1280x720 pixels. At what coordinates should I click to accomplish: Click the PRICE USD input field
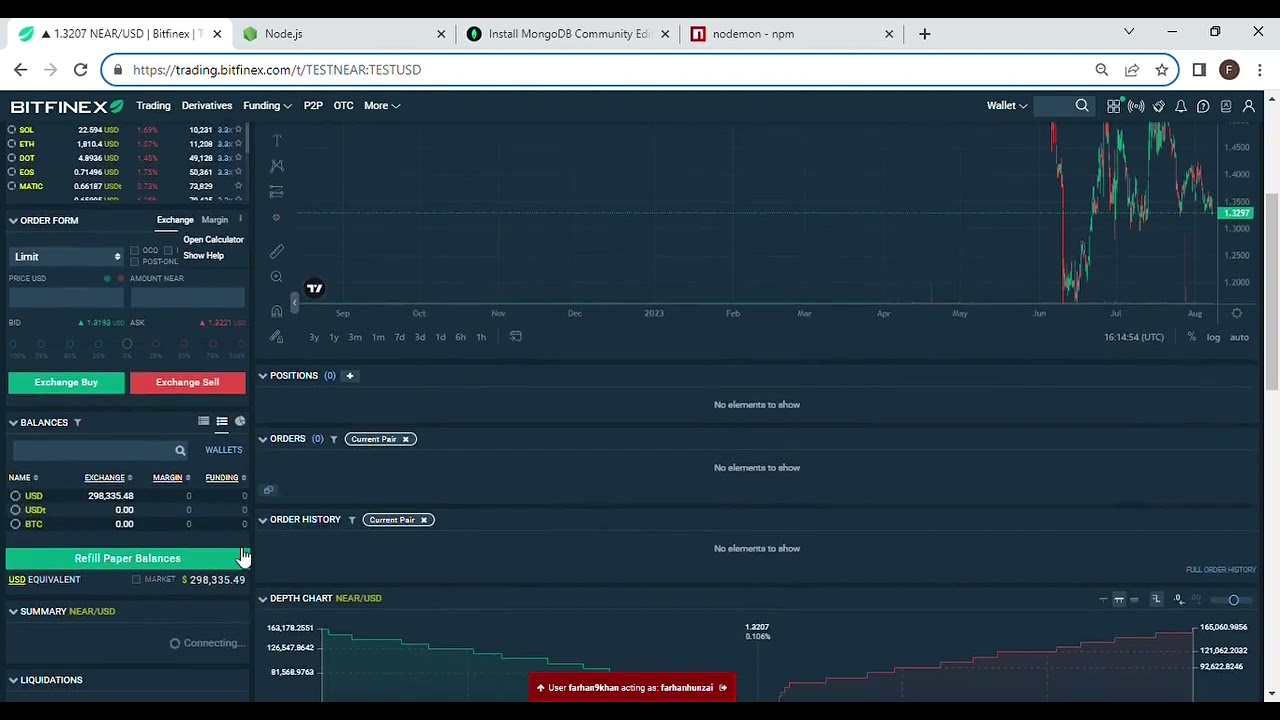pos(66,297)
